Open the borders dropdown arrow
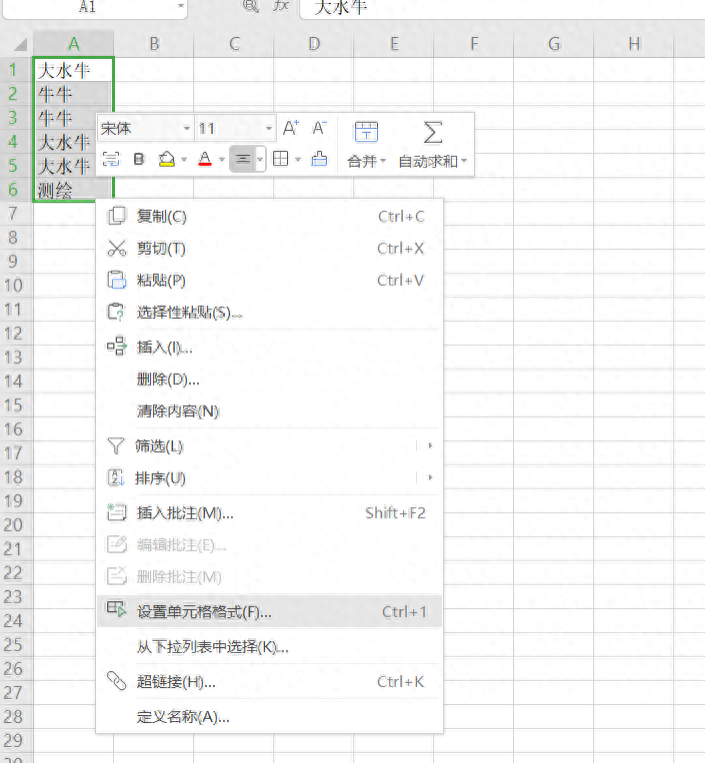Viewport: 705px width, 763px height. click(x=298, y=160)
